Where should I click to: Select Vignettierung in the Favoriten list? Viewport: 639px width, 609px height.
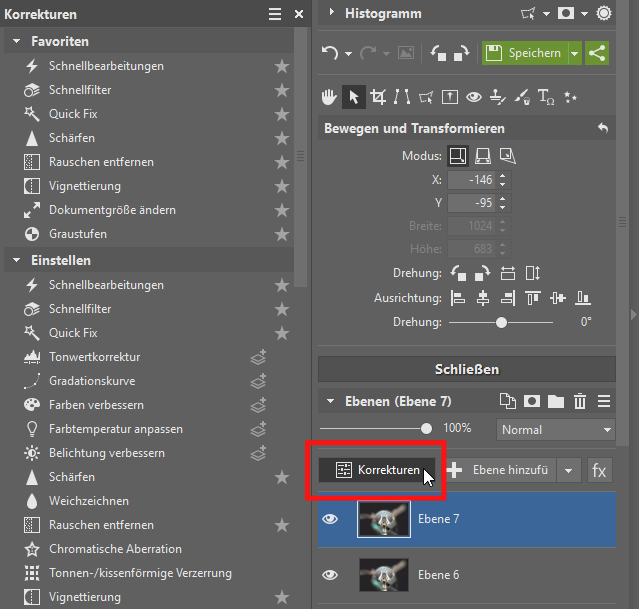(85, 186)
